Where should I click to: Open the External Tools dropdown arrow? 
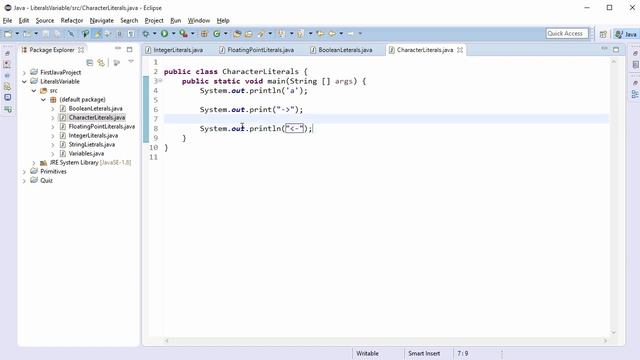coord(193,34)
